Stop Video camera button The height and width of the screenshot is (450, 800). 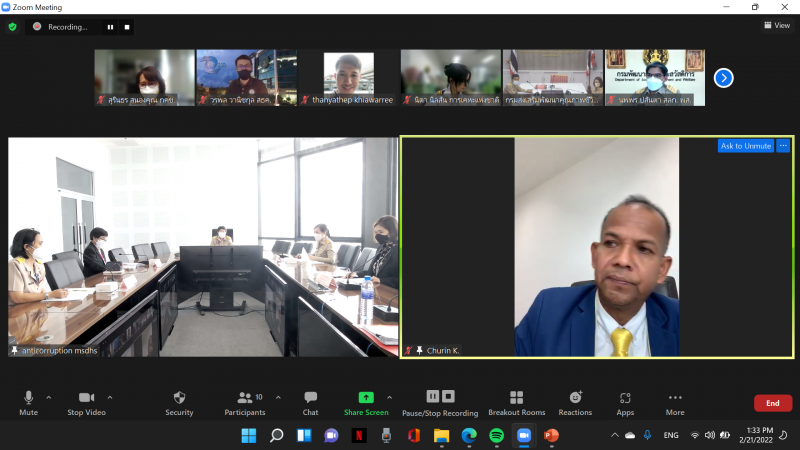click(86, 403)
